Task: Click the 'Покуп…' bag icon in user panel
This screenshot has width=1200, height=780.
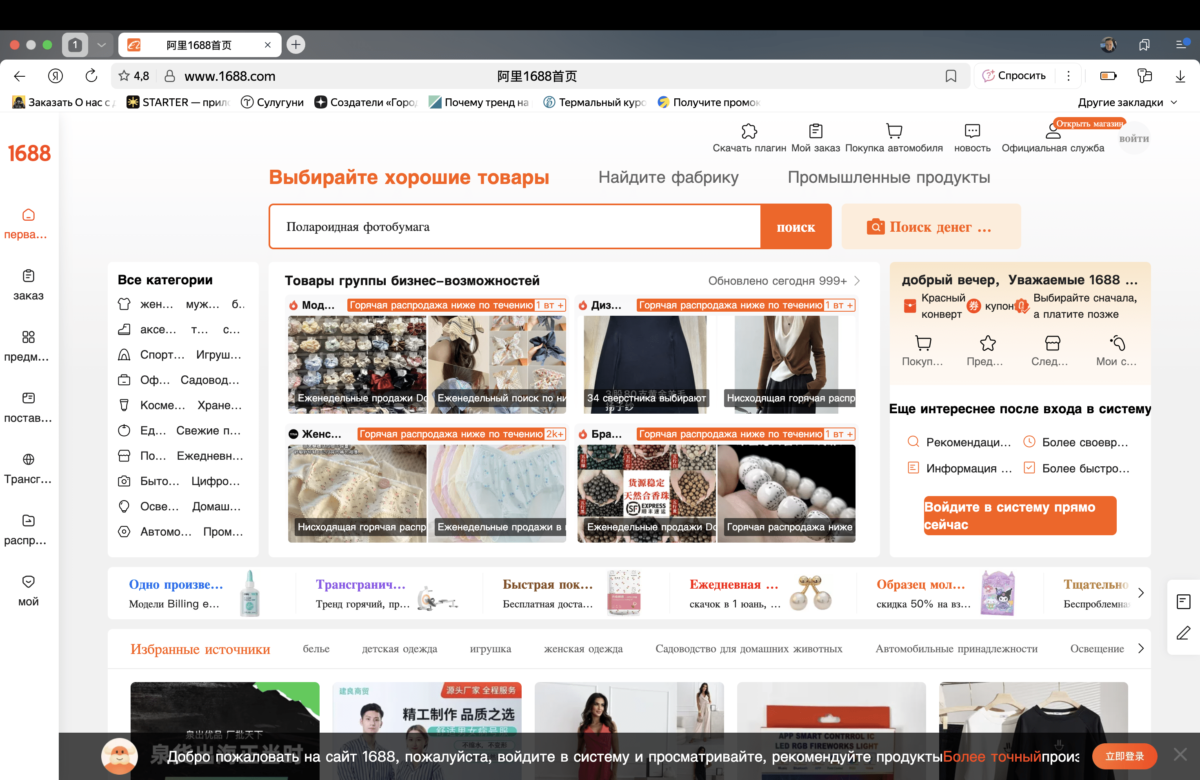Action: [x=922, y=342]
